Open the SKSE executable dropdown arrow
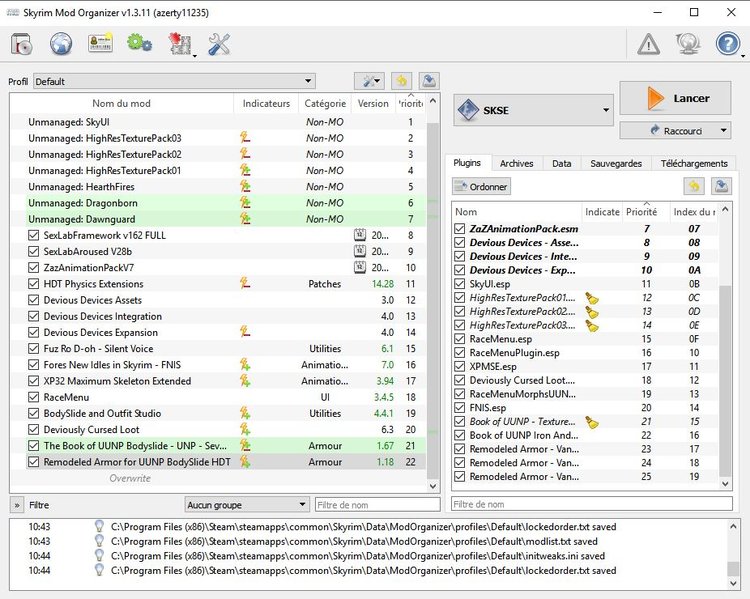This screenshot has width=750, height=599. pyautogui.click(x=606, y=110)
